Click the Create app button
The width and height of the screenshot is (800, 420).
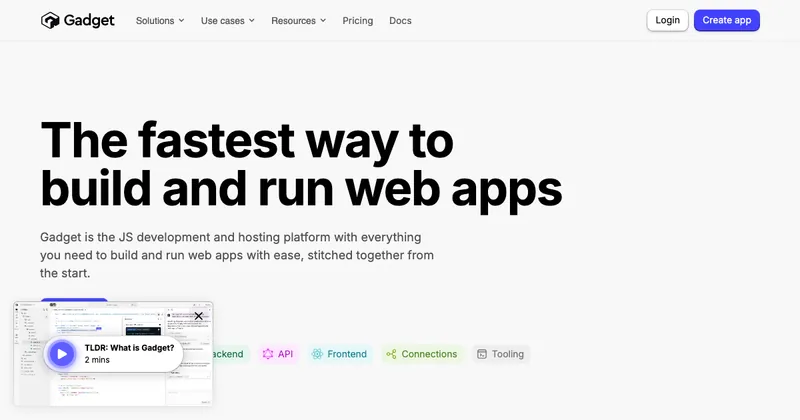(x=727, y=20)
